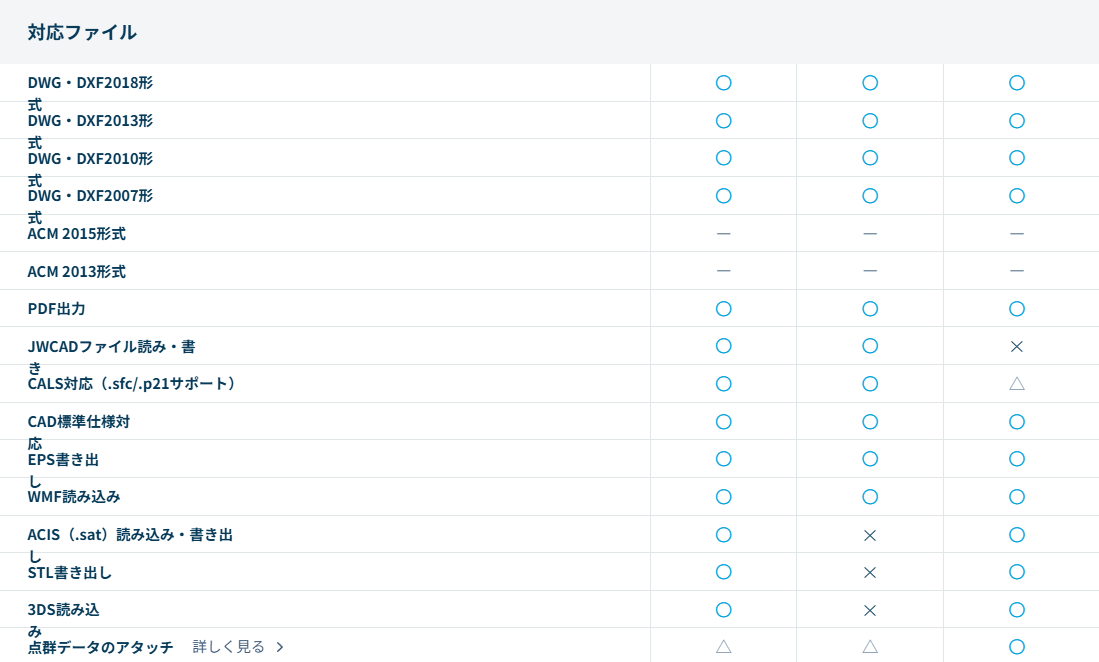Click the EPS書き出し row label
Viewport: 1099px width, 662px height.
click(63, 460)
